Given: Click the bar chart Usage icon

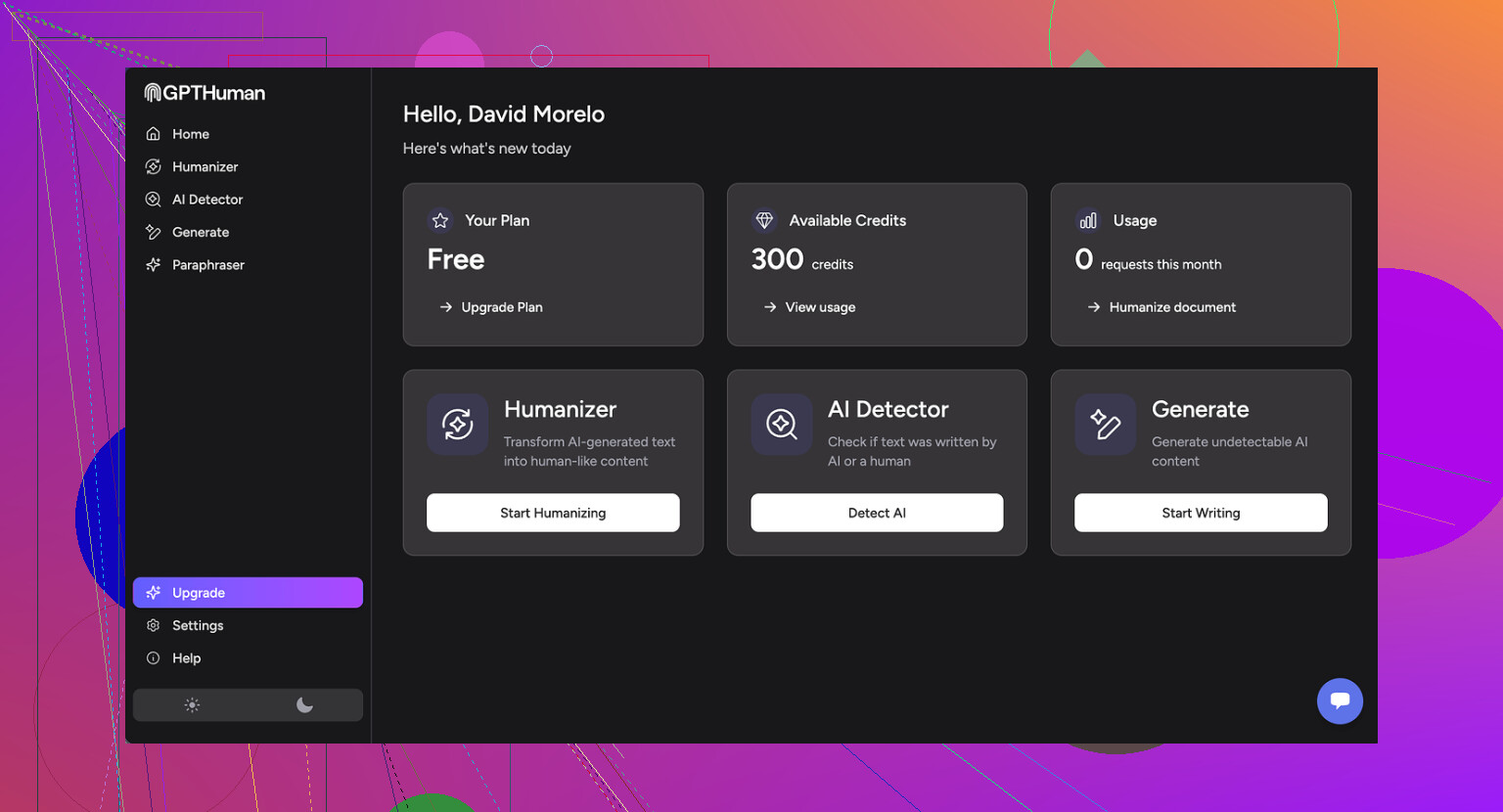Looking at the screenshot, I should [1088, 221].
